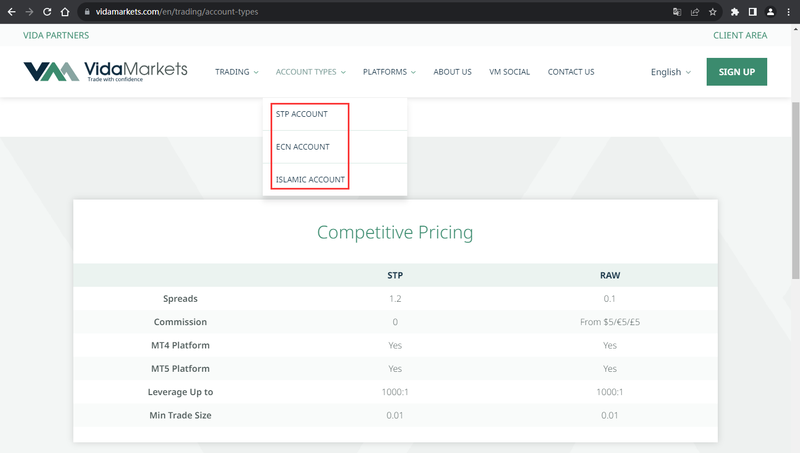
Task: Expand the ACCOUNT TYPES menu
Action: 311,72
